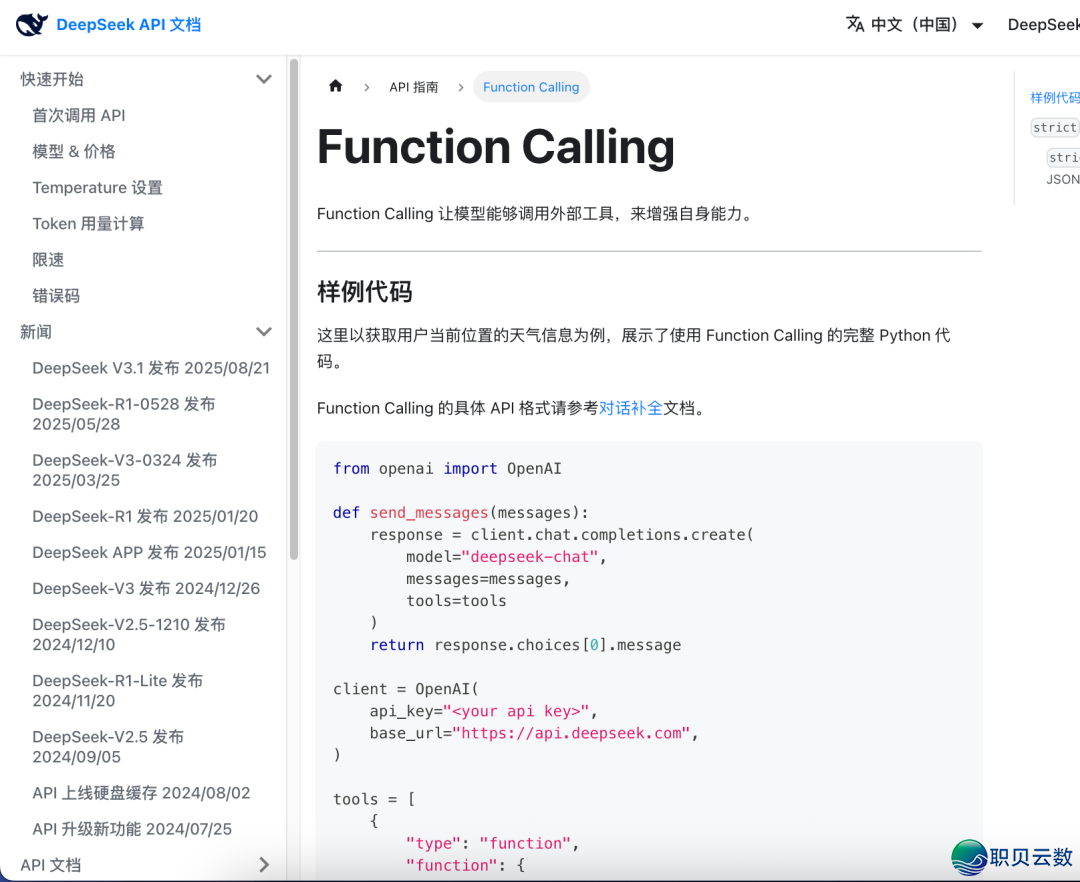Open 限速 sidebar page
1080x882 pixels.
point(48,260)
